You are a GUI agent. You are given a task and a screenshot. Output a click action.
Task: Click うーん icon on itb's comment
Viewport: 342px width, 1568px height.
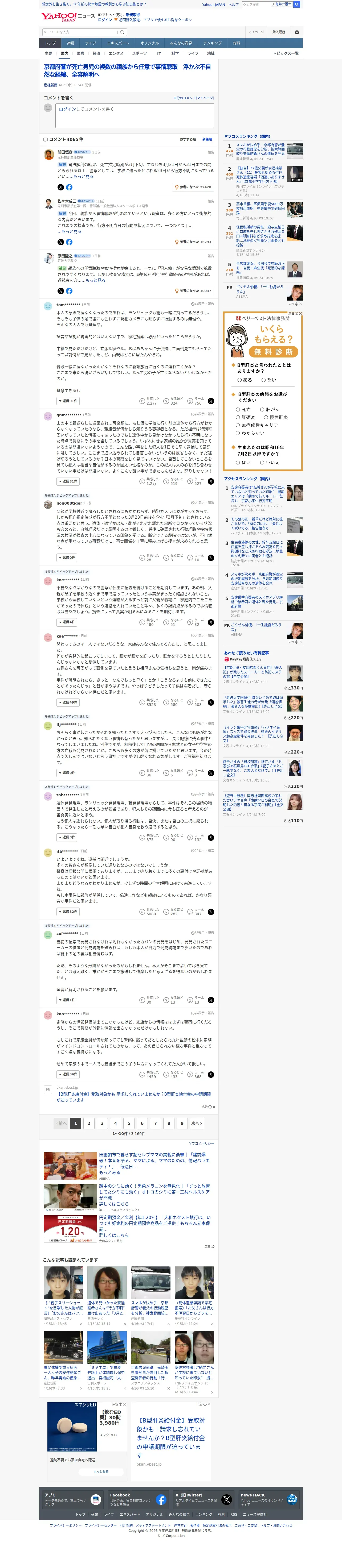[x=190, y=911]
